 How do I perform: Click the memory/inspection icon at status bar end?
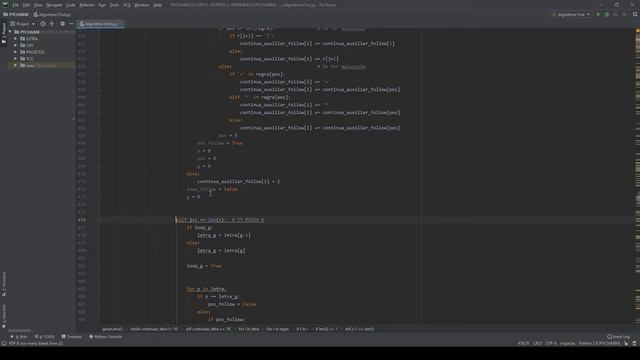point(635,344)
